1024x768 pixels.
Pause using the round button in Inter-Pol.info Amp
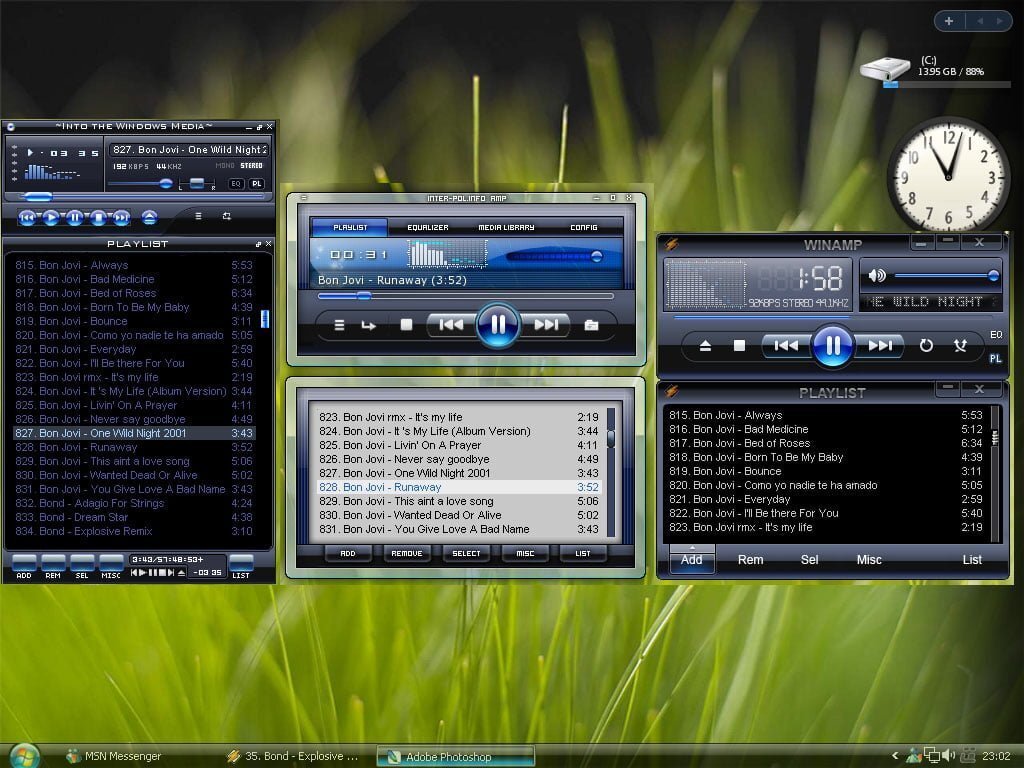[x=498, y=325]
